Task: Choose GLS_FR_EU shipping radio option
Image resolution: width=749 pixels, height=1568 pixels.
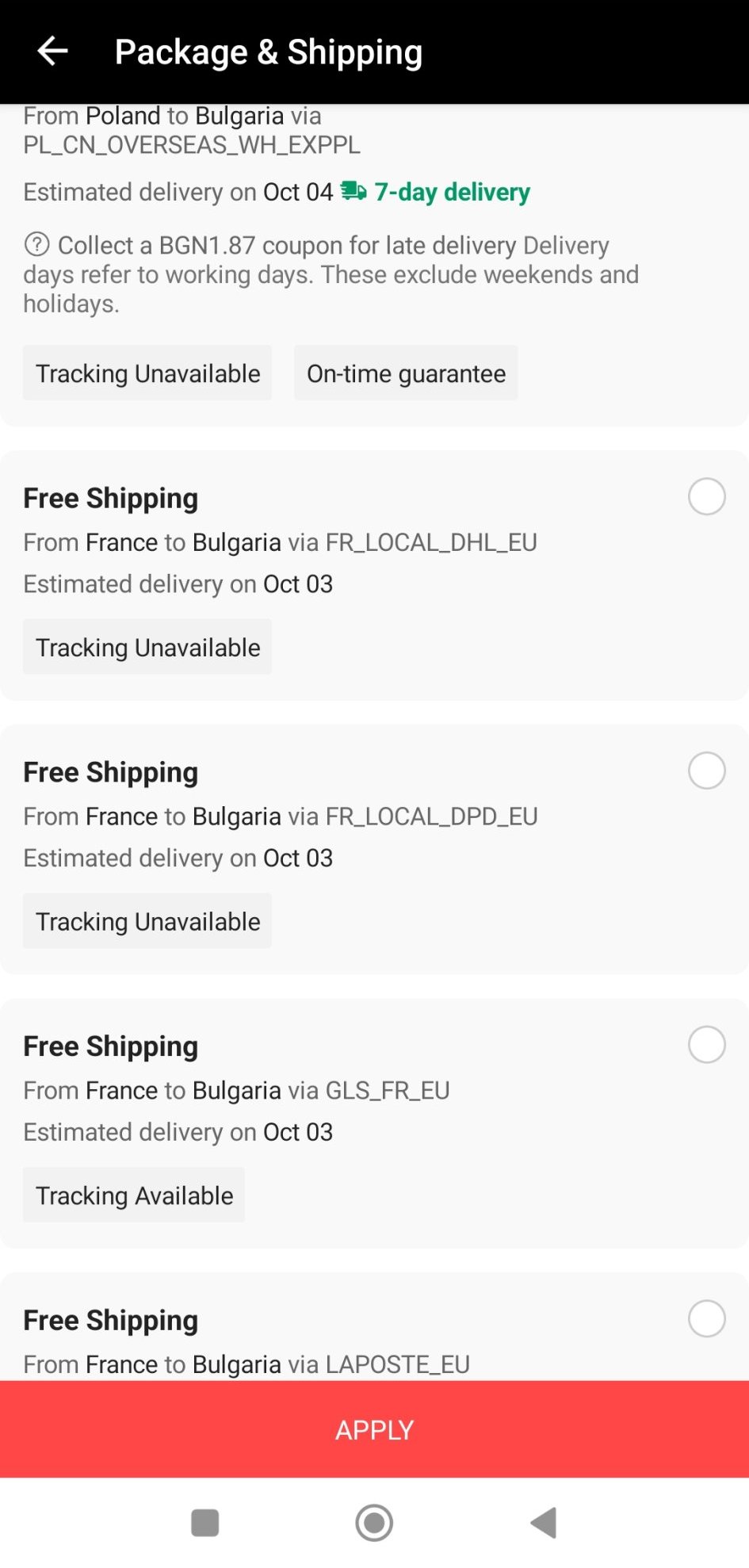Action: [706, 1045]
